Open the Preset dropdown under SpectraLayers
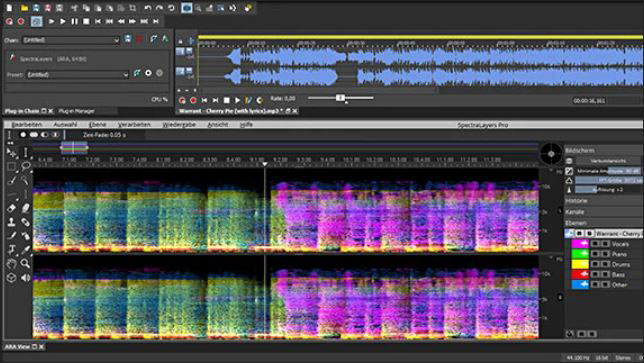Viewport: 644px width, 363px height. [x=78, y=74]
